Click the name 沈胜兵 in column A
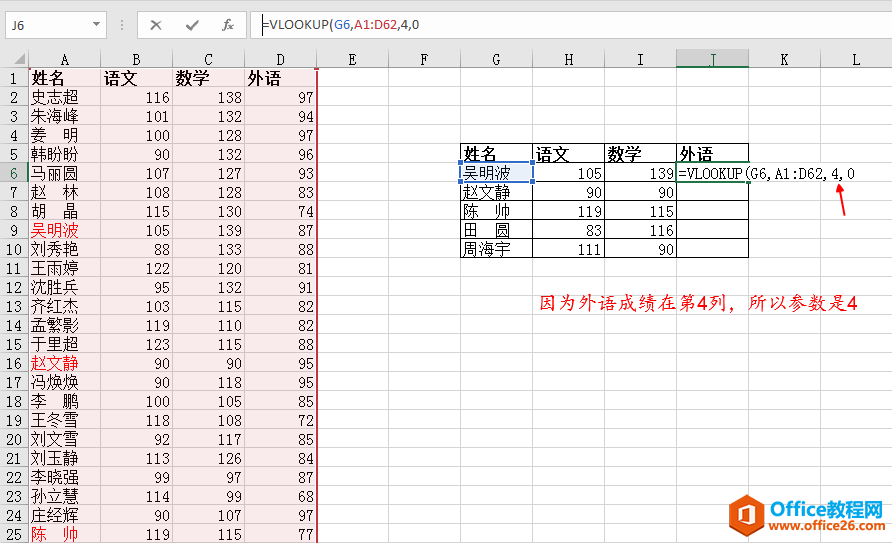The width and height of the screenshot is (892, 543). point(55,287)
